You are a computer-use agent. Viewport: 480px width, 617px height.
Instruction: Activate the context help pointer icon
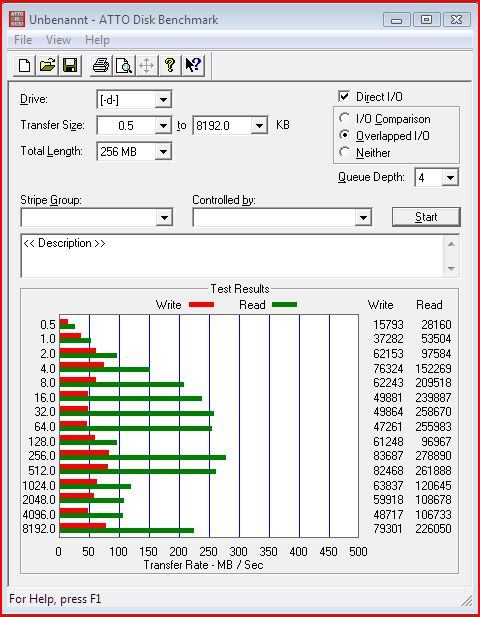click(193, 65)
